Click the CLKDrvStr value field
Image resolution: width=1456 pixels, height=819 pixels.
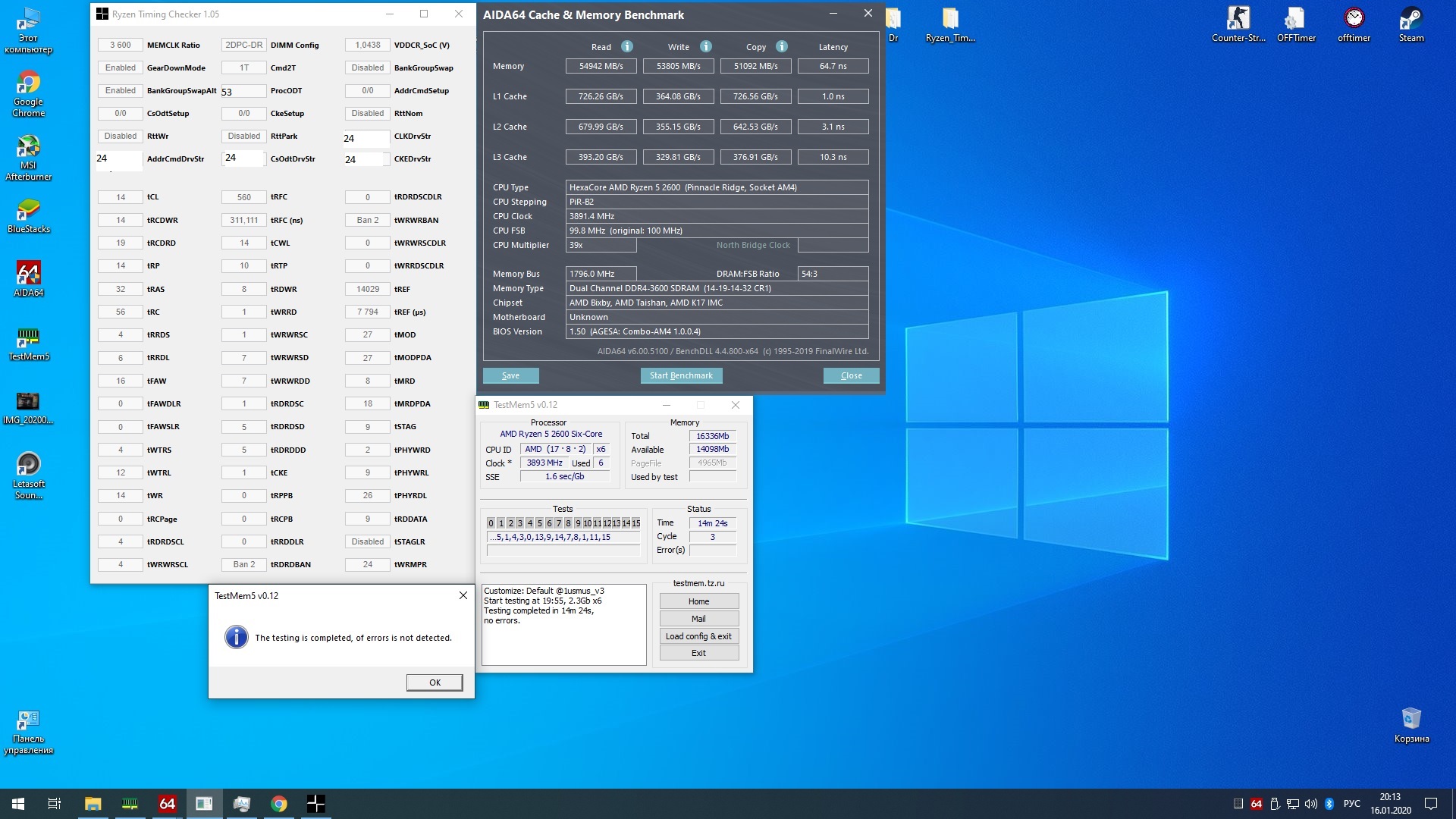(366, 138)
